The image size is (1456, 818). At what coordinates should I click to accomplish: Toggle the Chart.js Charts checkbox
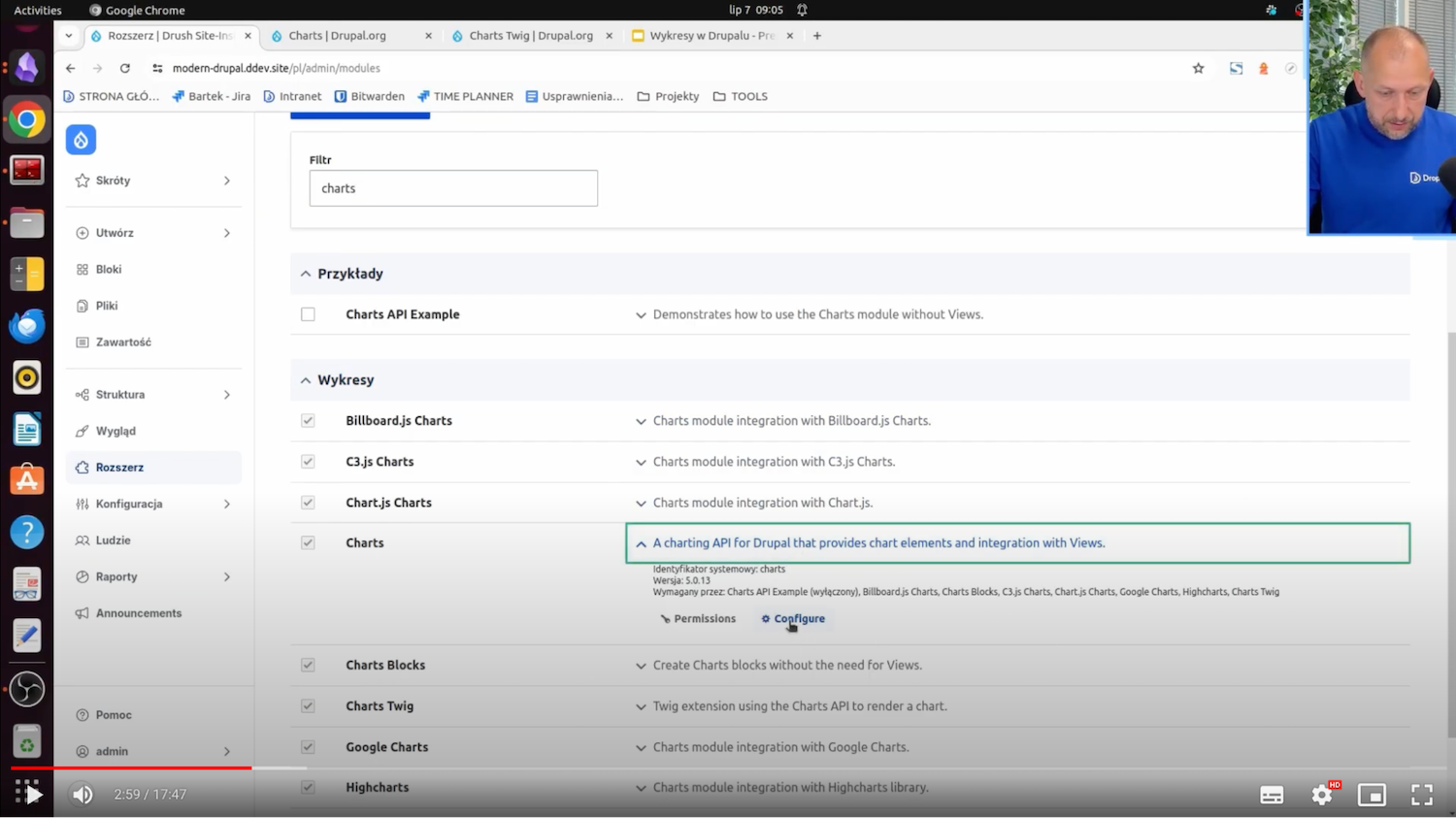pyautogui.click(x=308, y=503)
